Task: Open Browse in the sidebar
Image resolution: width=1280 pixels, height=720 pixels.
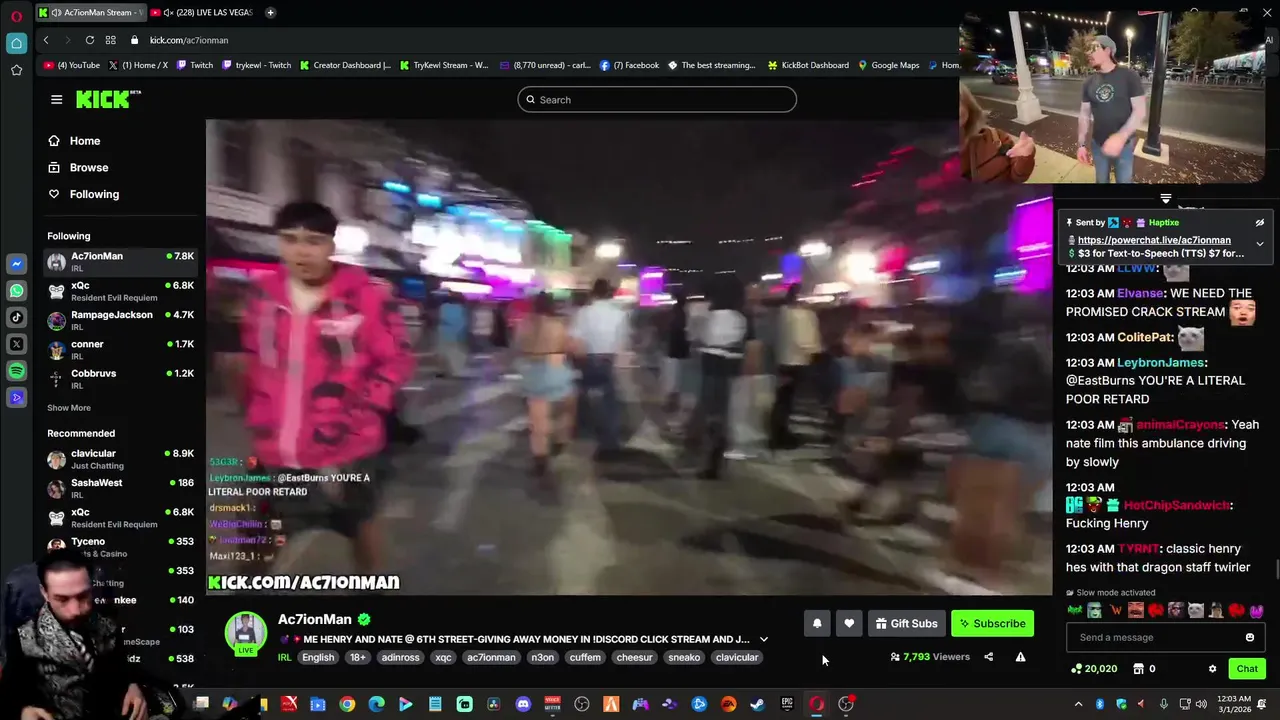Action: (79, 167)
